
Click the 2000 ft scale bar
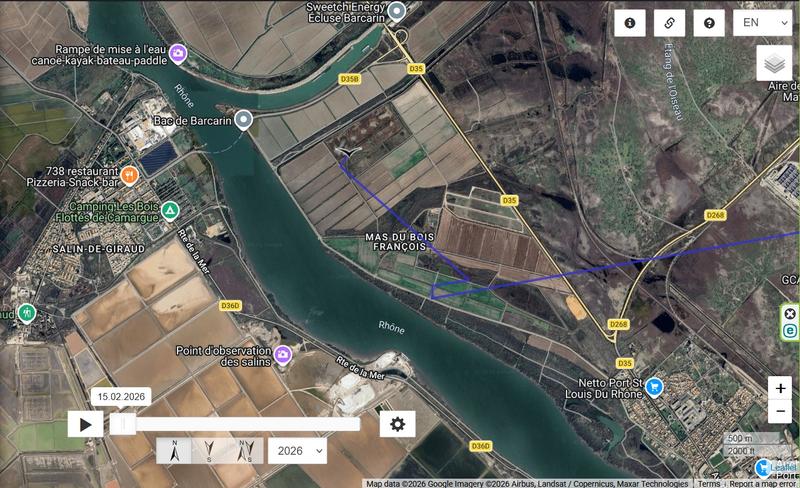[751, 451]
